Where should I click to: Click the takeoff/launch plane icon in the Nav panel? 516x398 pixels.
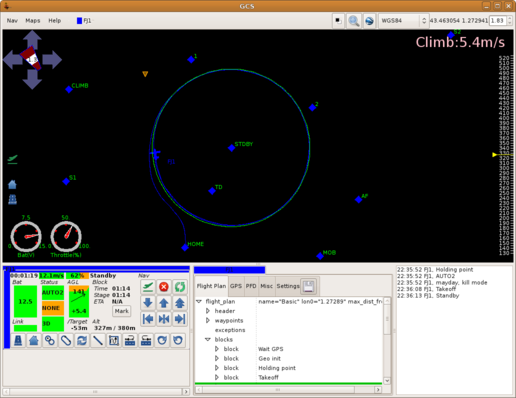[148, 287]
